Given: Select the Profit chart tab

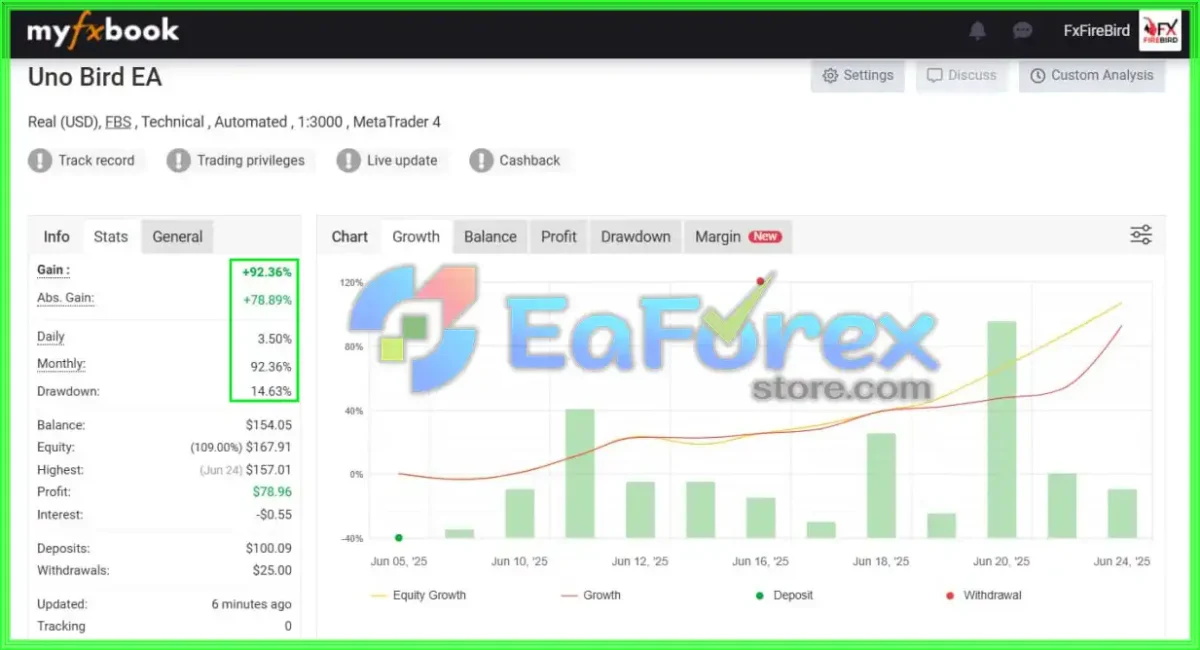Looking at the screenshot, I should click(x=559, y=237).
